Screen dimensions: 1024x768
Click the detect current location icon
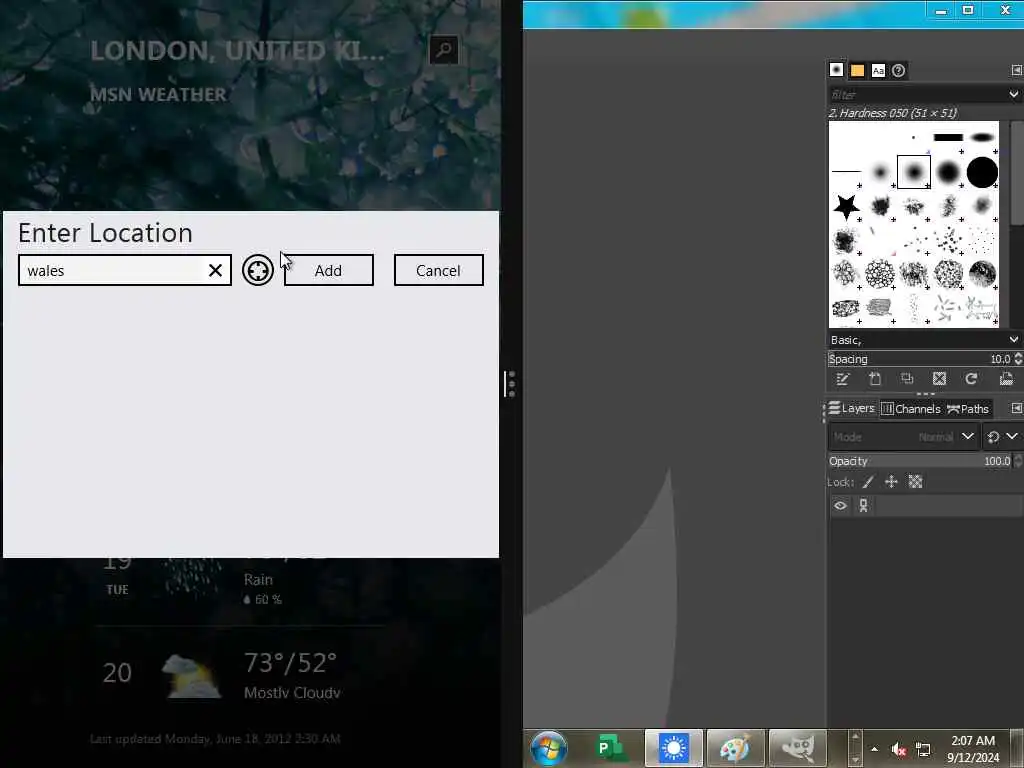point(257,270)
